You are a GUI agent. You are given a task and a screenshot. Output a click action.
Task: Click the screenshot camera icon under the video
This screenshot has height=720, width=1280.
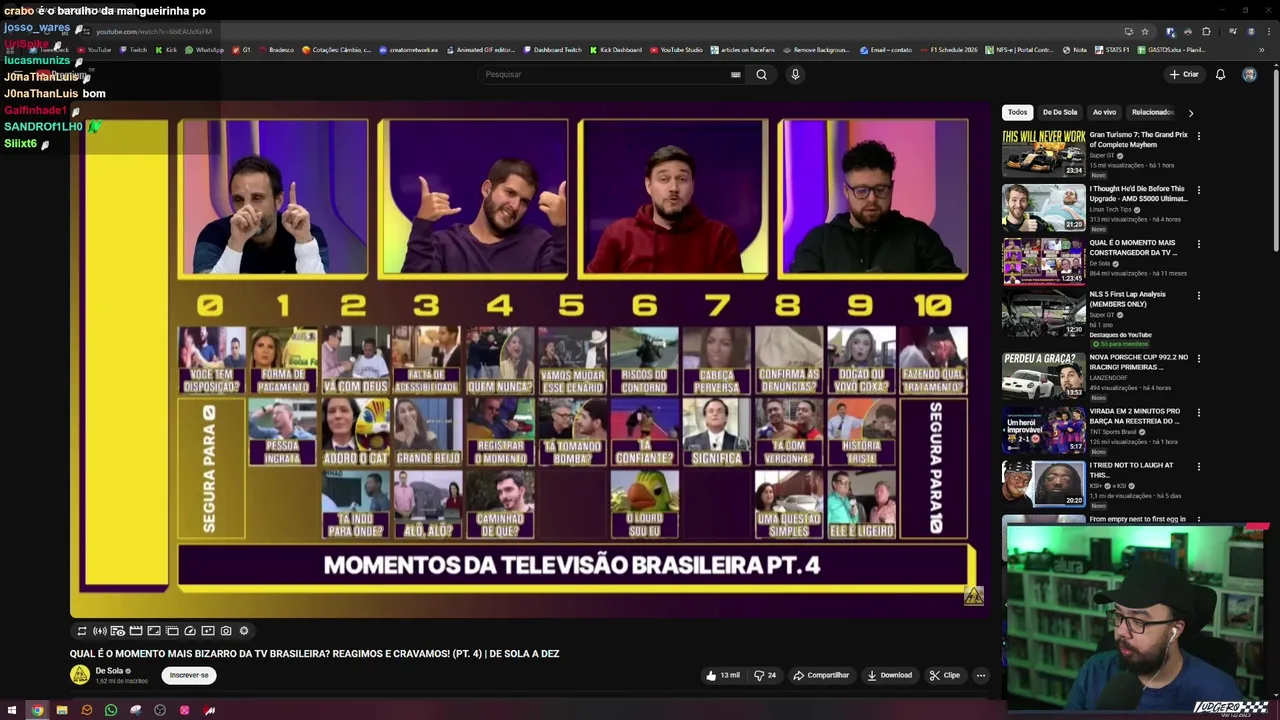point(226,631)
